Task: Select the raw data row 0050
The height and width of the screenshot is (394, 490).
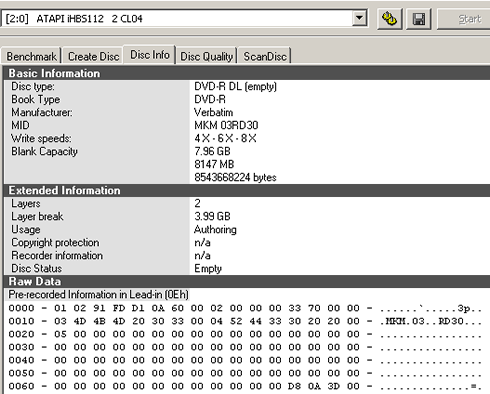Action: (245, 373)
